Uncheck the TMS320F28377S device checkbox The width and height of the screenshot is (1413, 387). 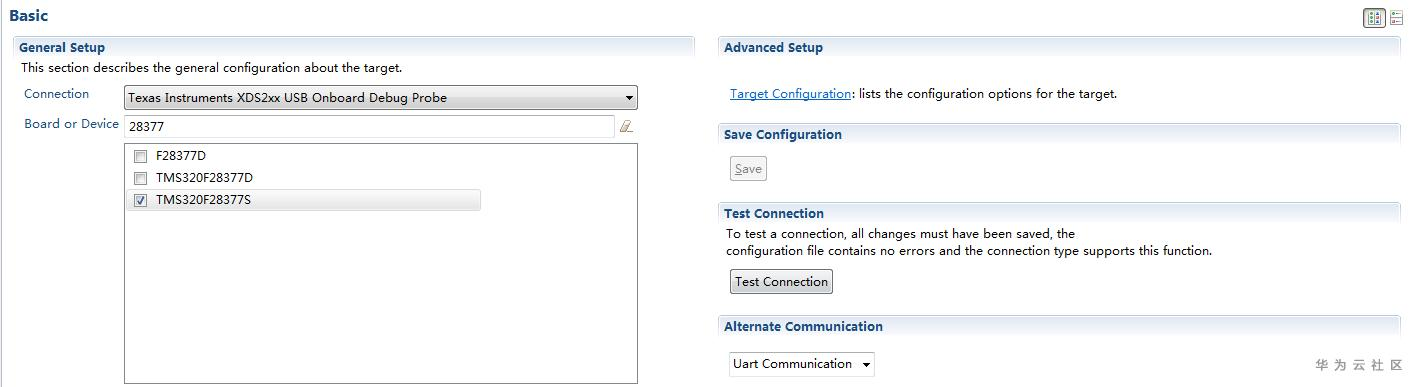click(141, 200)
